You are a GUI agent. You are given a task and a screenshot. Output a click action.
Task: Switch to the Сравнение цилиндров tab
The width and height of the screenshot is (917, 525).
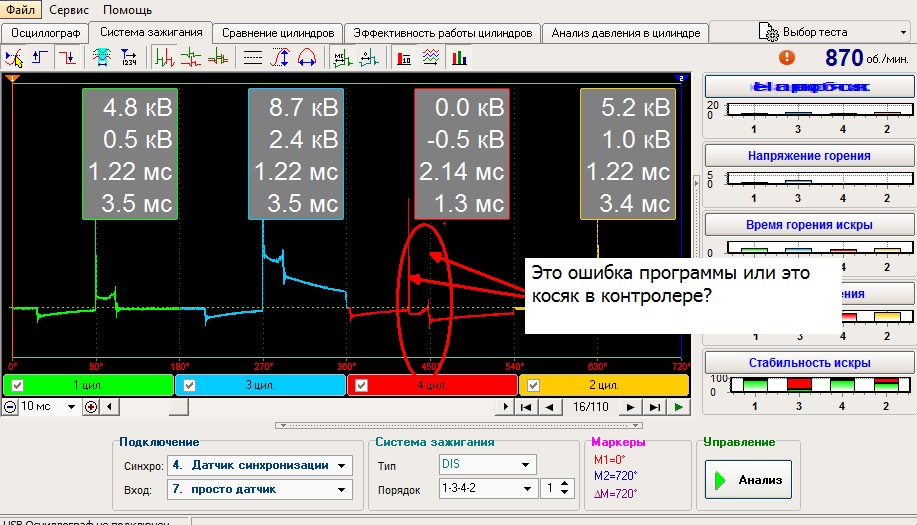tap(278, 33)
